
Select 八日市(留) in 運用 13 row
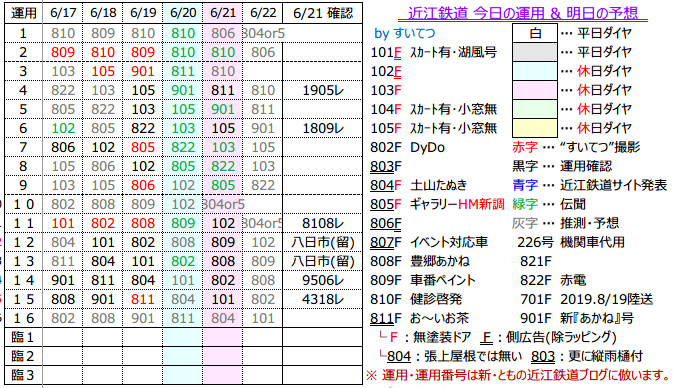click(322, 261)
